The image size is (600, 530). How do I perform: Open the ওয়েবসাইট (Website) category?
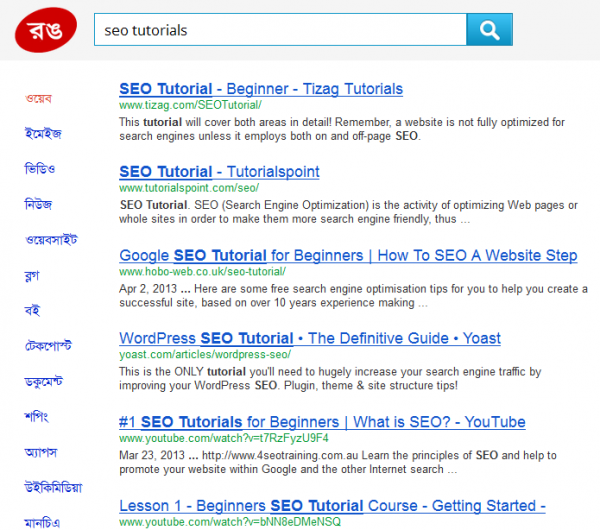[x=51, y=240]
